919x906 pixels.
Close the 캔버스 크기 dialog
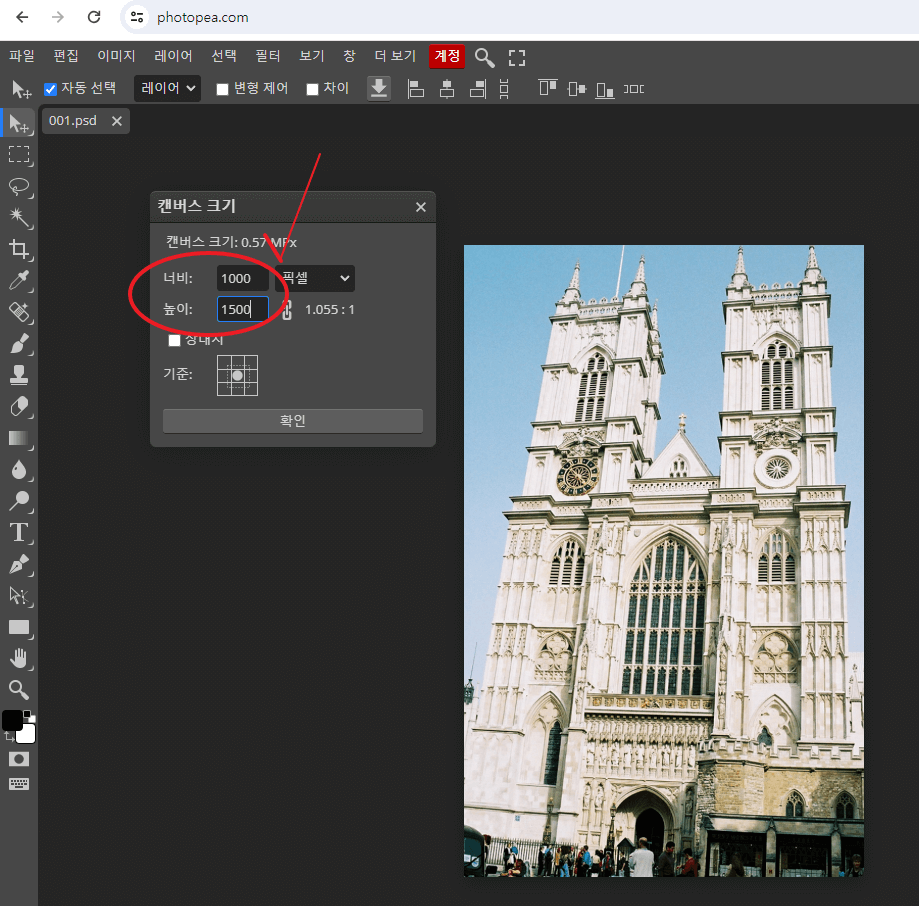420,207
